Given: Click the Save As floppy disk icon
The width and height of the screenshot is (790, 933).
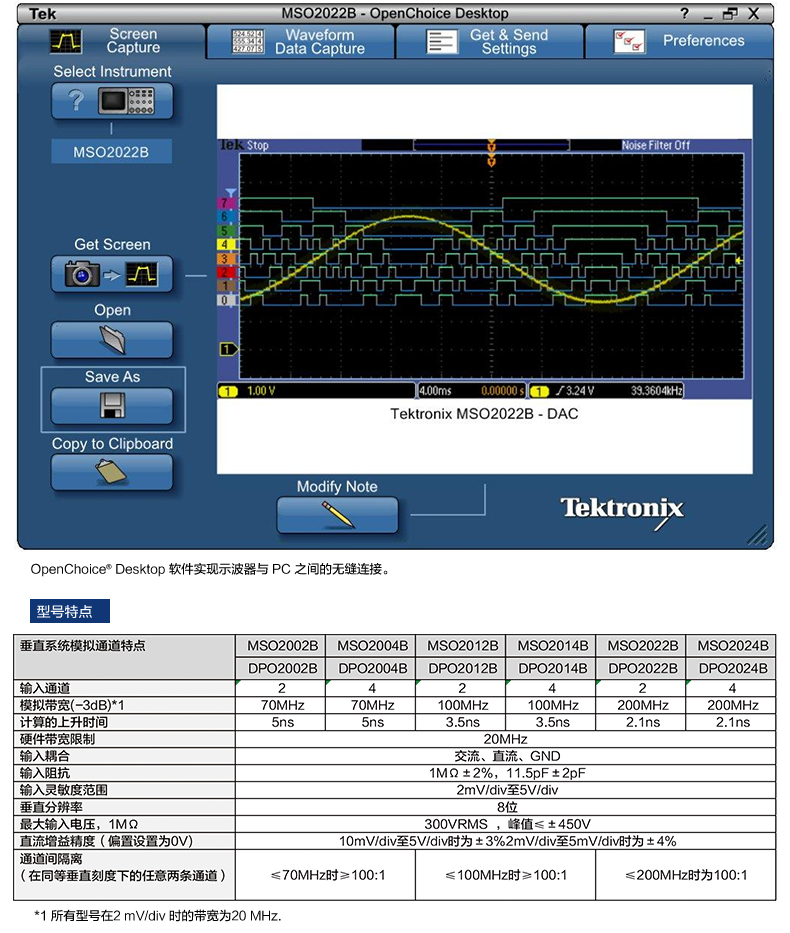Looking at the screenshot, I should click(x=112, y=406).
